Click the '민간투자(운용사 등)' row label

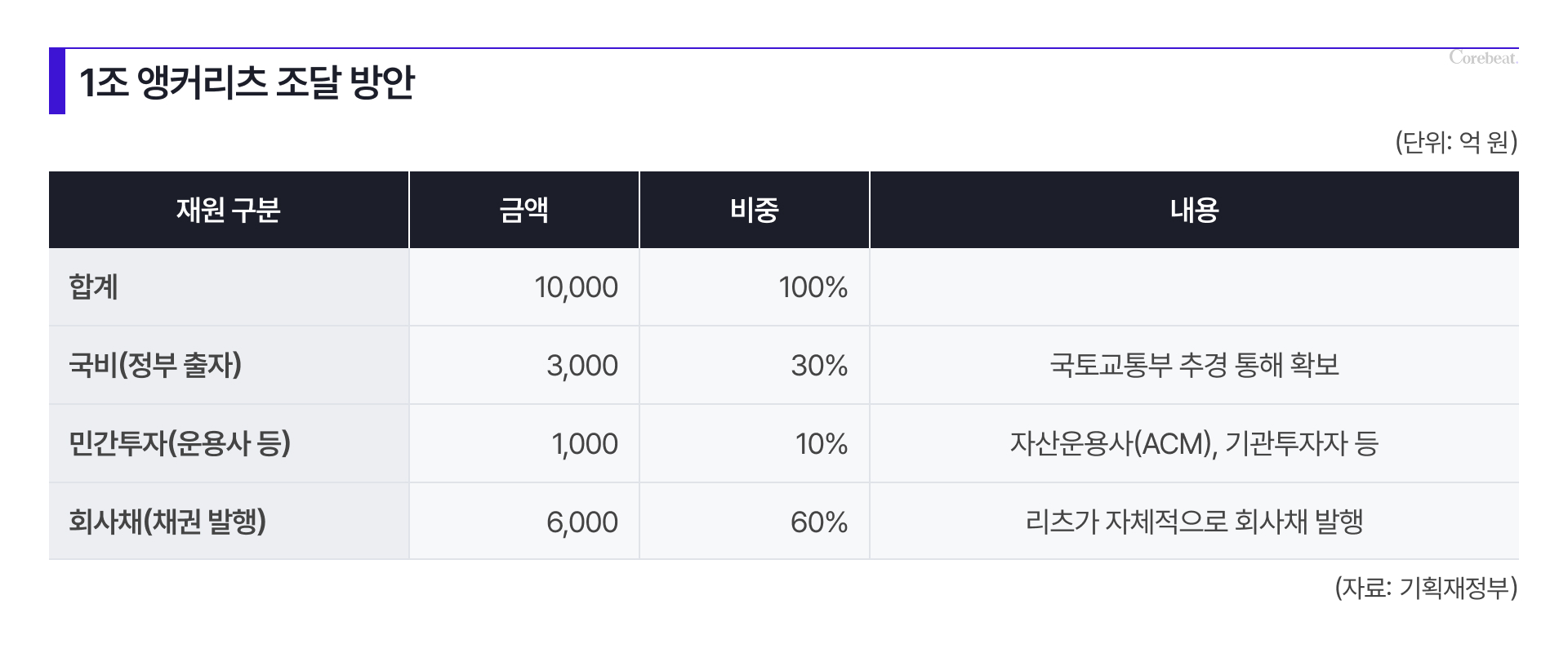click(x=180, y=443)
